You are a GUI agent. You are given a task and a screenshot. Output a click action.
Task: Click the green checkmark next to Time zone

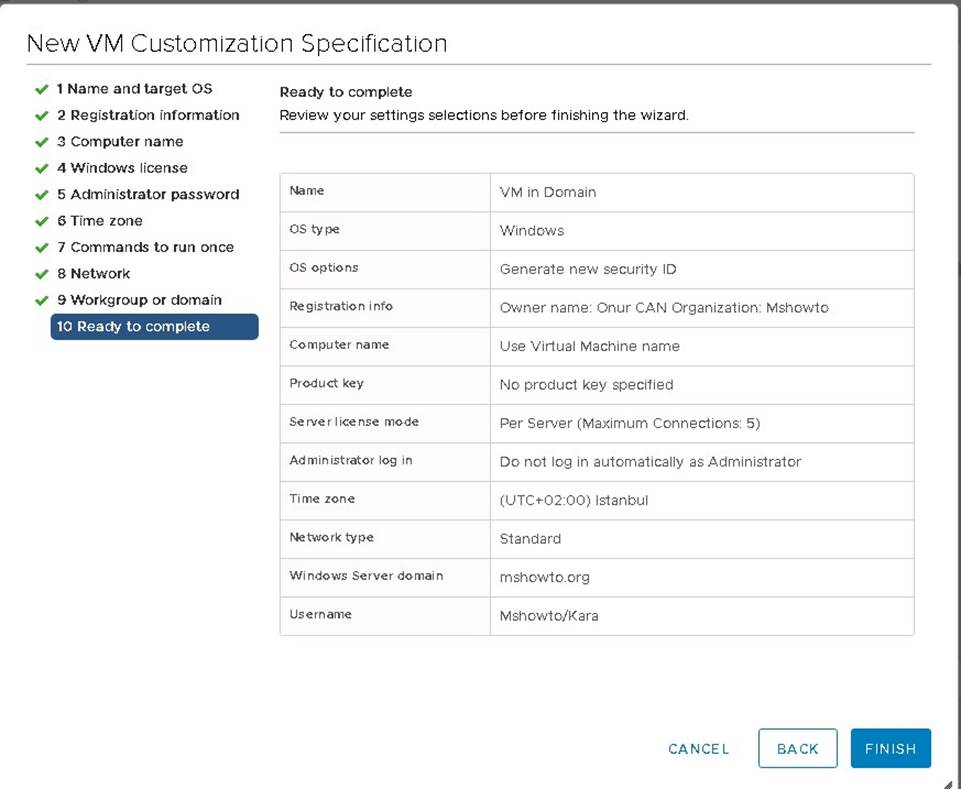(42, 221)
